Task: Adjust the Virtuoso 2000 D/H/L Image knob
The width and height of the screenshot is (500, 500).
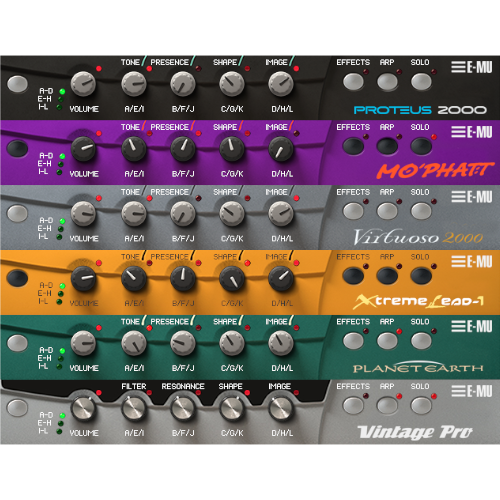Action: pyautogui.click(x=281, y=213)
